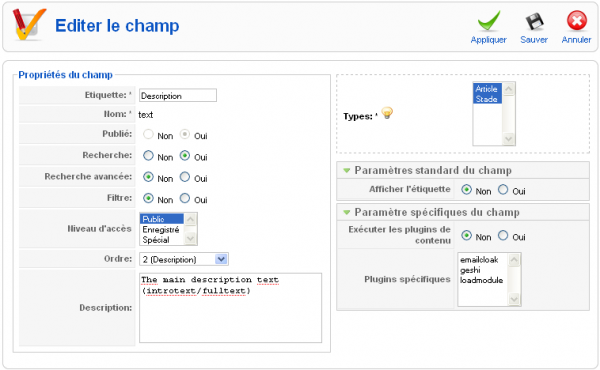The image size is (600, 370).
Task: Click the Types list scroll down arrow
Action: [508, 139]
